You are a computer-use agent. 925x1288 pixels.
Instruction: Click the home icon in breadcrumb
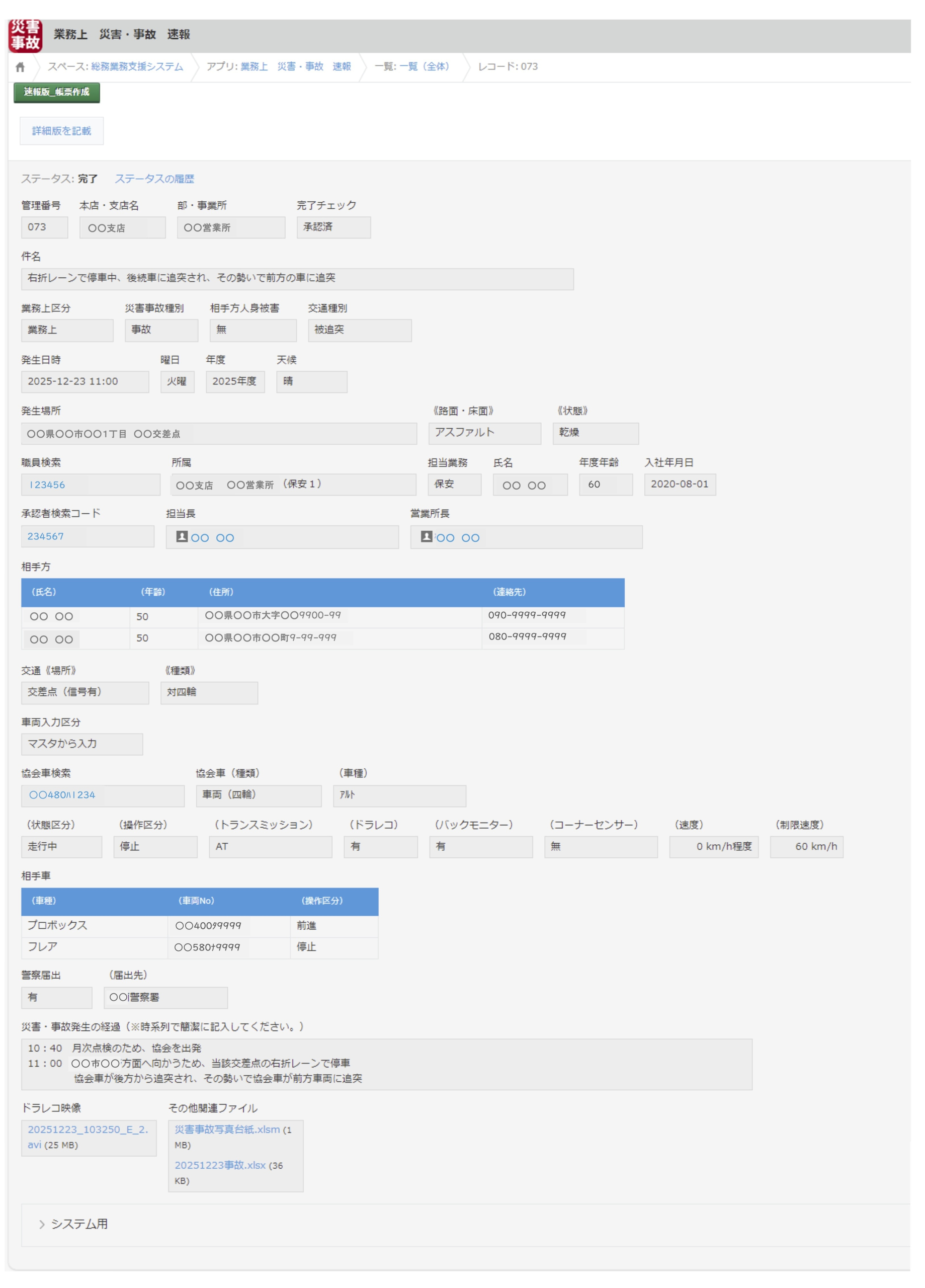coord(21,67)
